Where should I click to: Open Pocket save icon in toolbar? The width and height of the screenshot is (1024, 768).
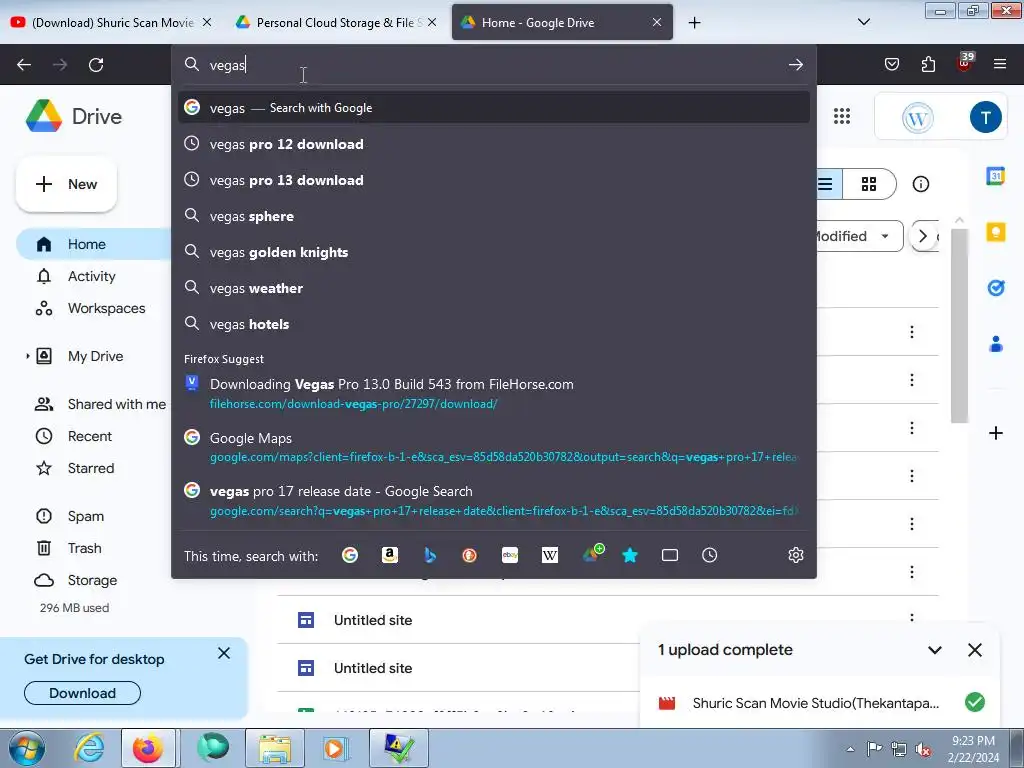[x=892, y=64]
